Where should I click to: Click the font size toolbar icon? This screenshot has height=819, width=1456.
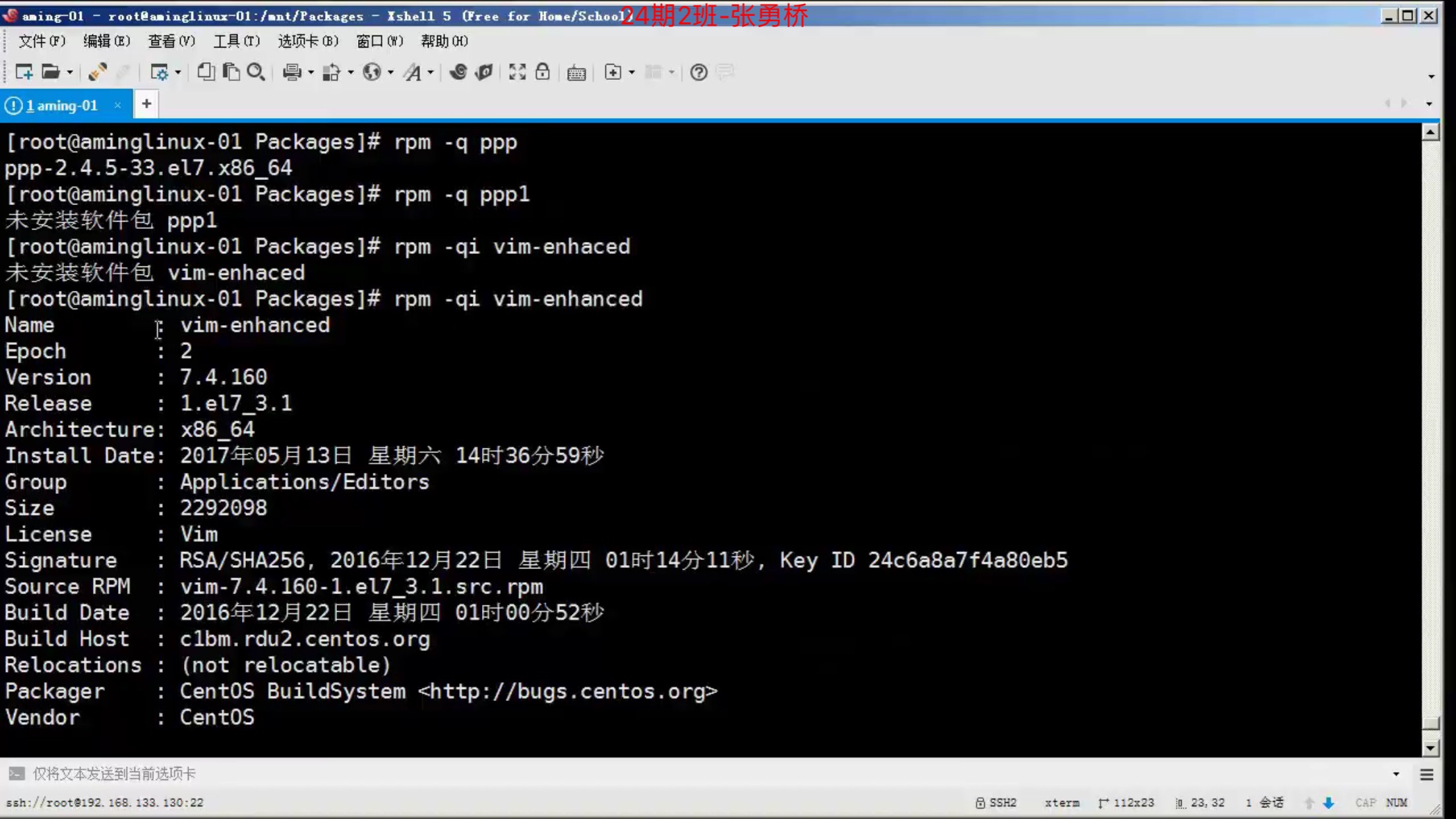click(417, 71)
